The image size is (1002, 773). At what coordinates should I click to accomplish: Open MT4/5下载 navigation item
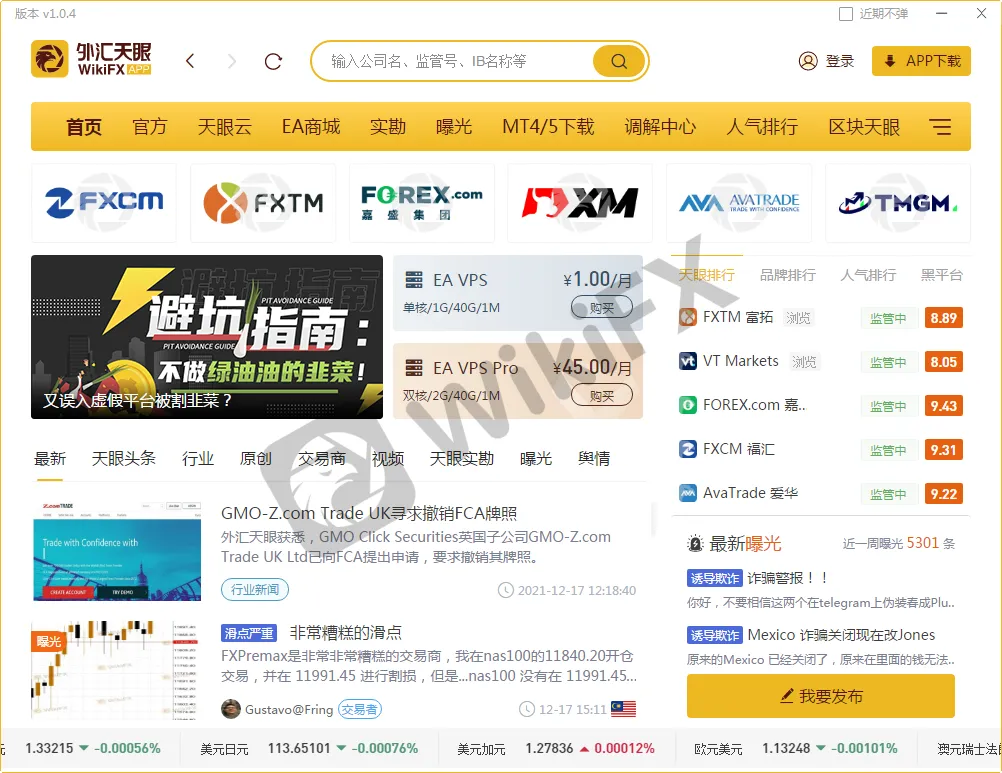click(548, 126)
